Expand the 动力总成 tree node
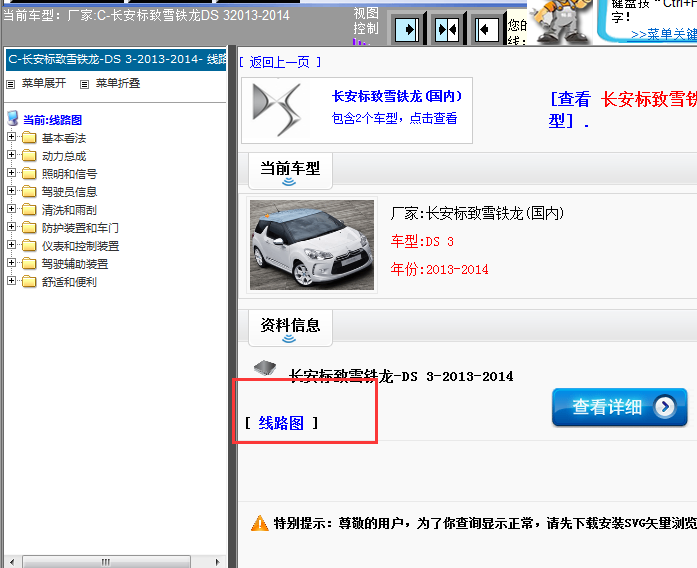The height and width of the screenshot is (568, 697). click(12, 155)
